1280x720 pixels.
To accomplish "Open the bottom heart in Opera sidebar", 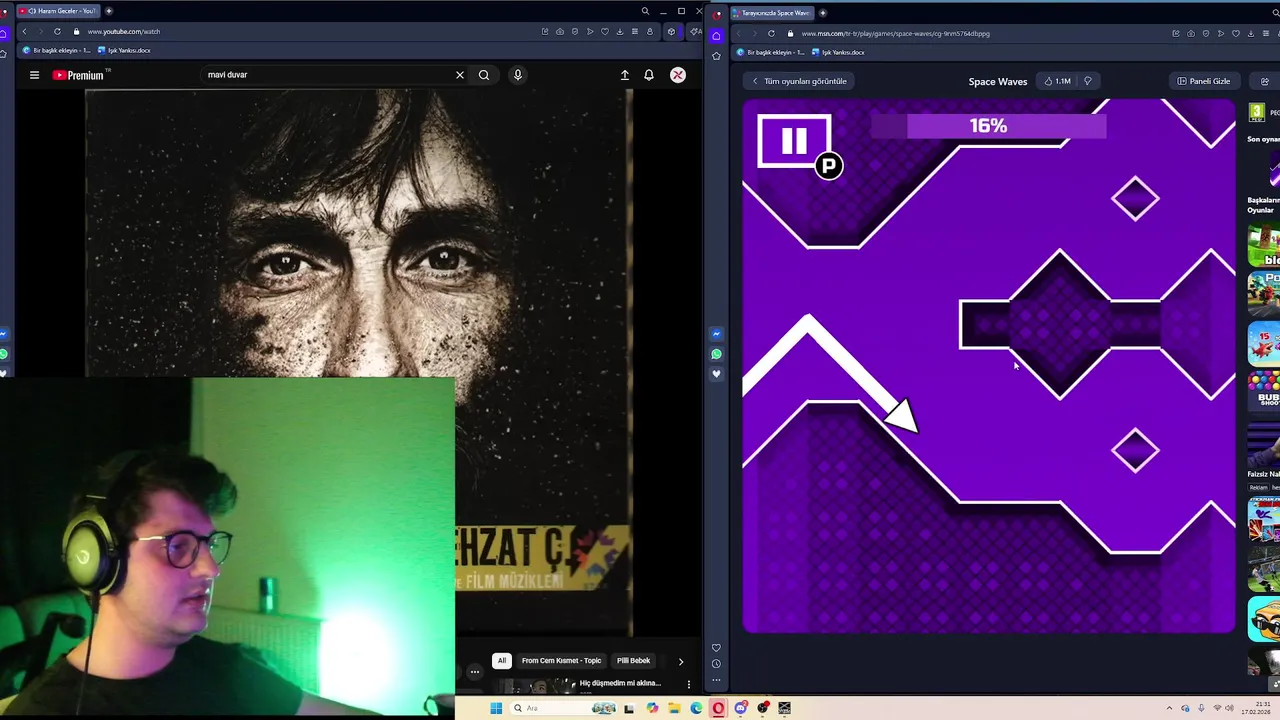I will coord(716,648).
